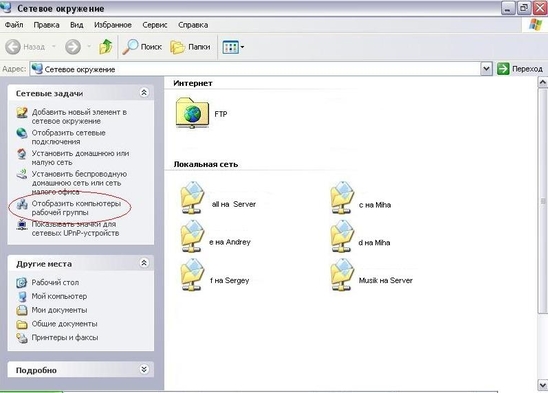Click wireless icon beside 'Установить беспроводную' task
Screen dimensions: 548x393
pyautogui.click(x=22, y=174)
